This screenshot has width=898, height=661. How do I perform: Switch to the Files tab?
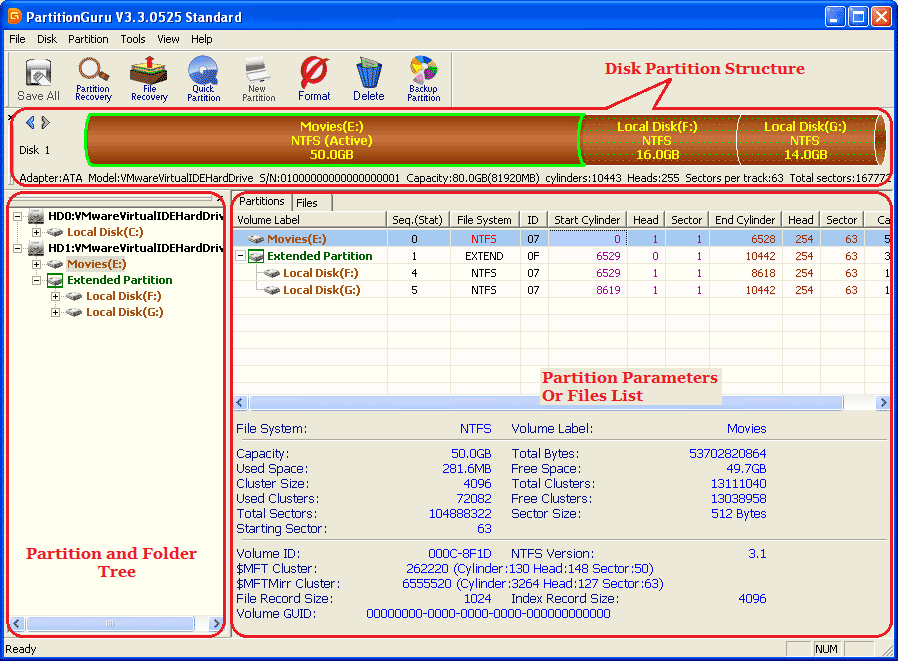[307, 203]
